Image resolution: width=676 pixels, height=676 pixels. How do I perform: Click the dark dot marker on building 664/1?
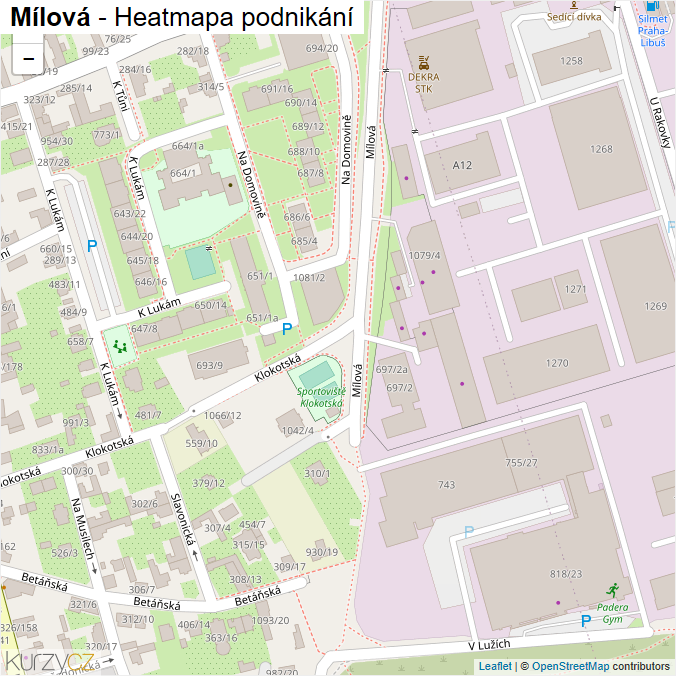(231, 185)
